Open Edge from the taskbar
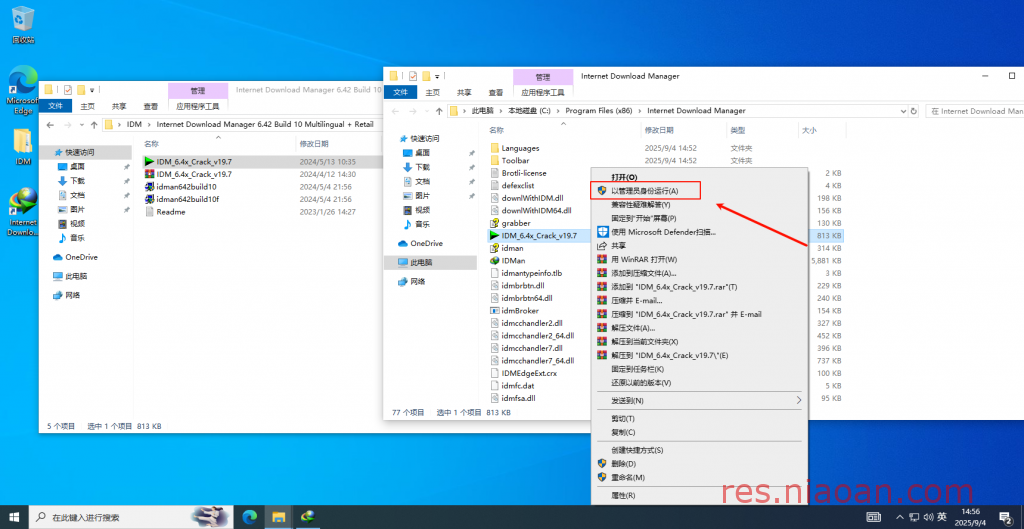 tap(249, 517)
